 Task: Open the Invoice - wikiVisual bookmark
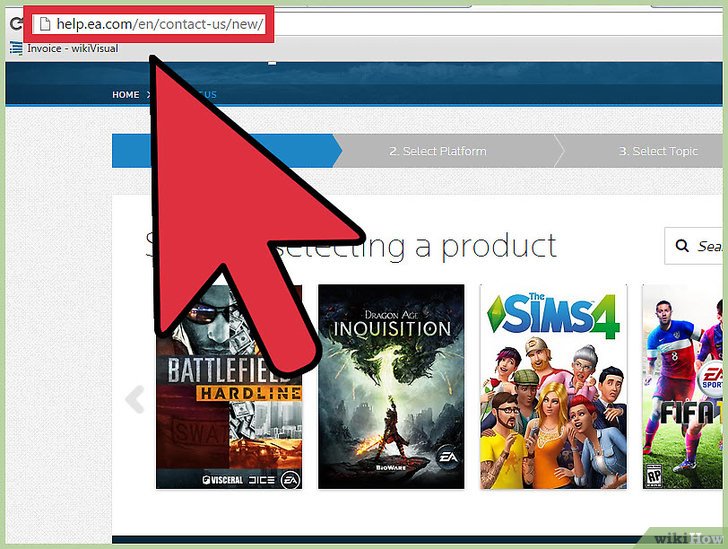64,48
